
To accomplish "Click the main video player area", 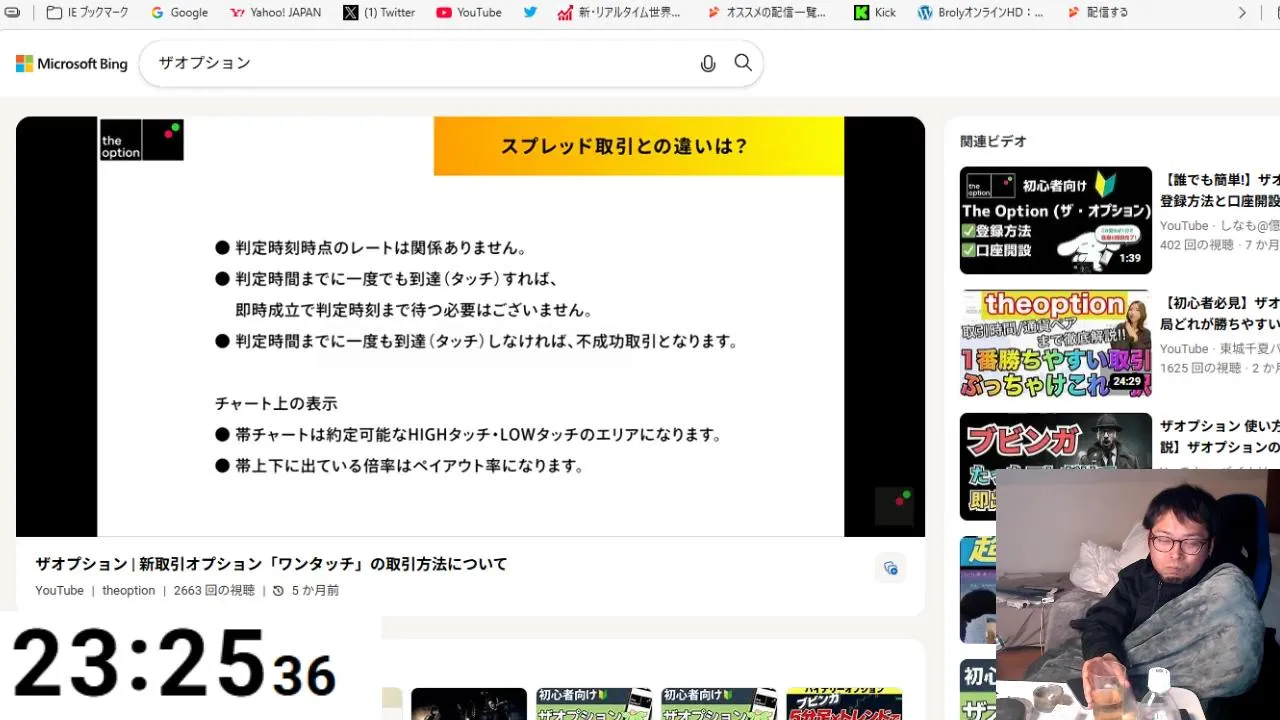I will [x=470, y=326].
